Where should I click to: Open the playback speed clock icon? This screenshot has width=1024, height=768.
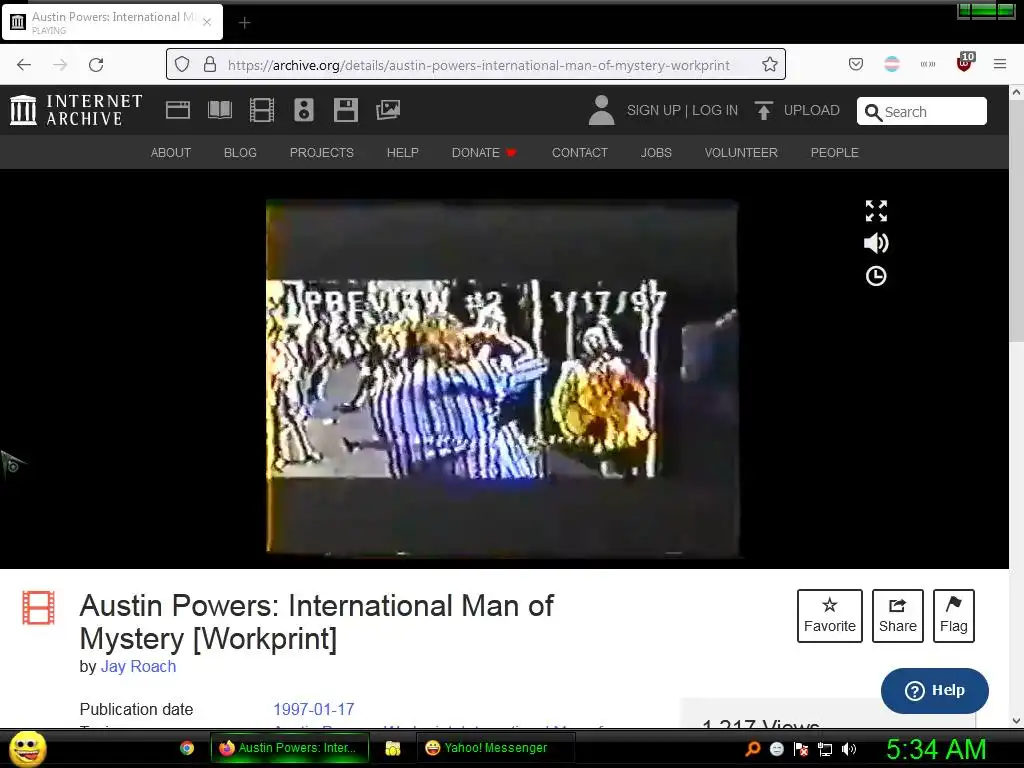point(876,276)
